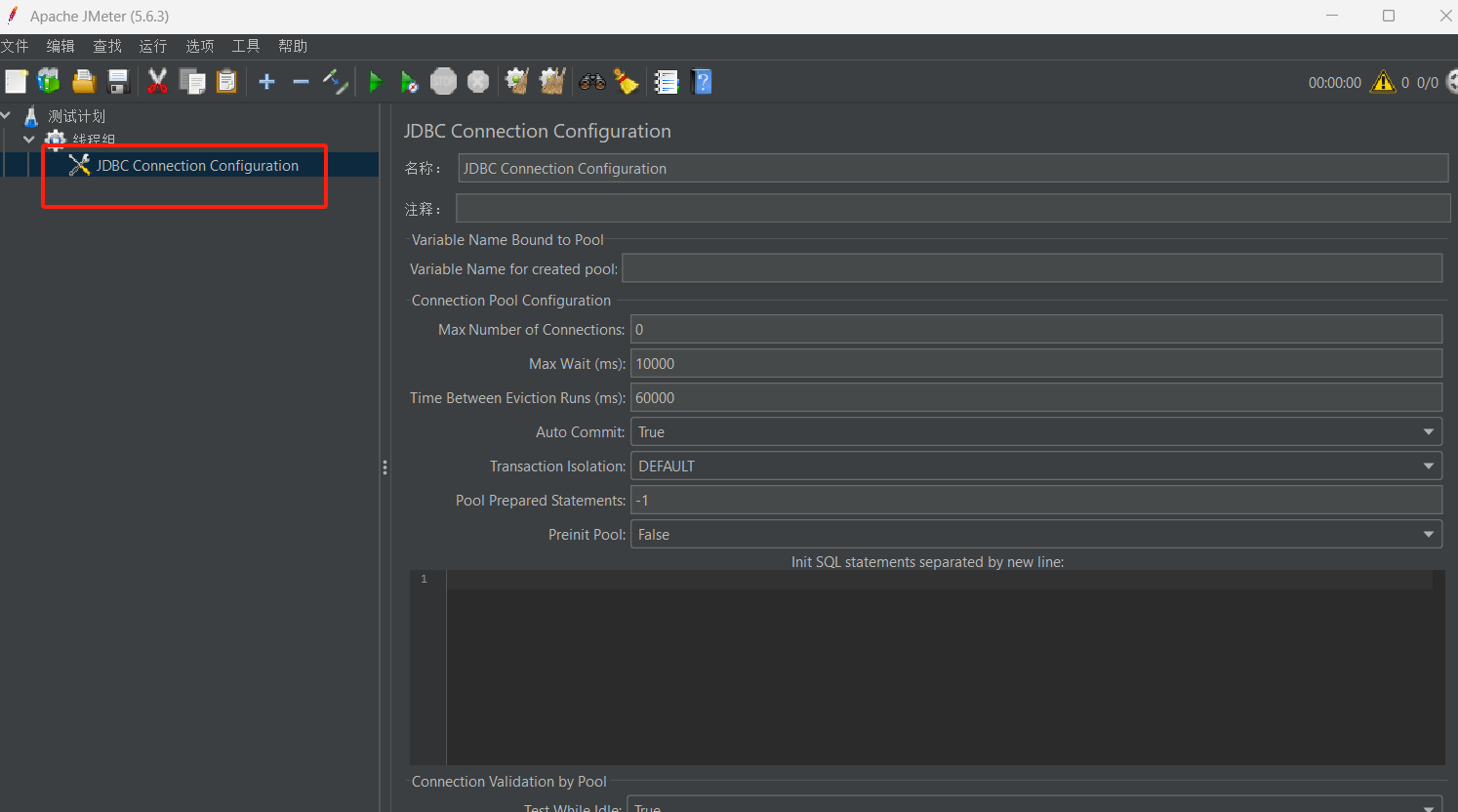This screenshot has height=812, width=1458.
Task: Open the 文件 menu
Action: point(15,46)
